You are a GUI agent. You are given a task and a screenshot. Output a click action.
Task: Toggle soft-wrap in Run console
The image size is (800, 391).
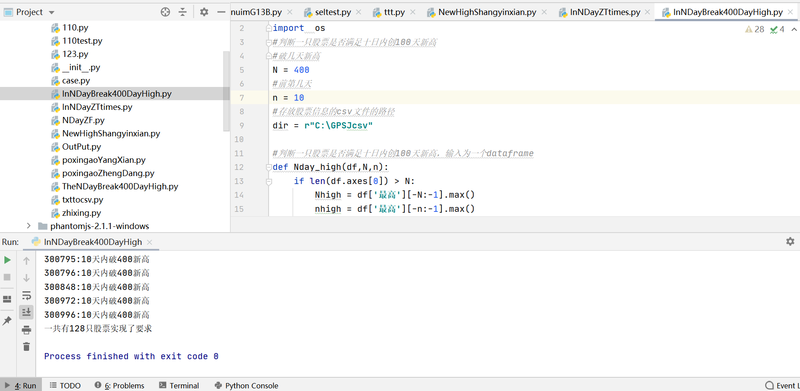27,295
